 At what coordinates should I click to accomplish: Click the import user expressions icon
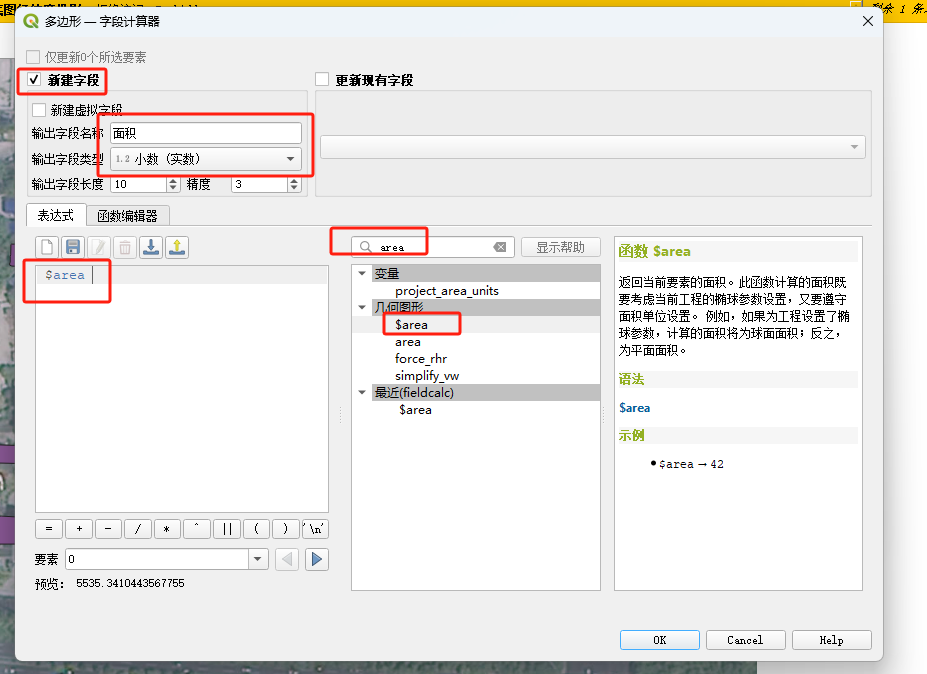(x=150, y=247)
